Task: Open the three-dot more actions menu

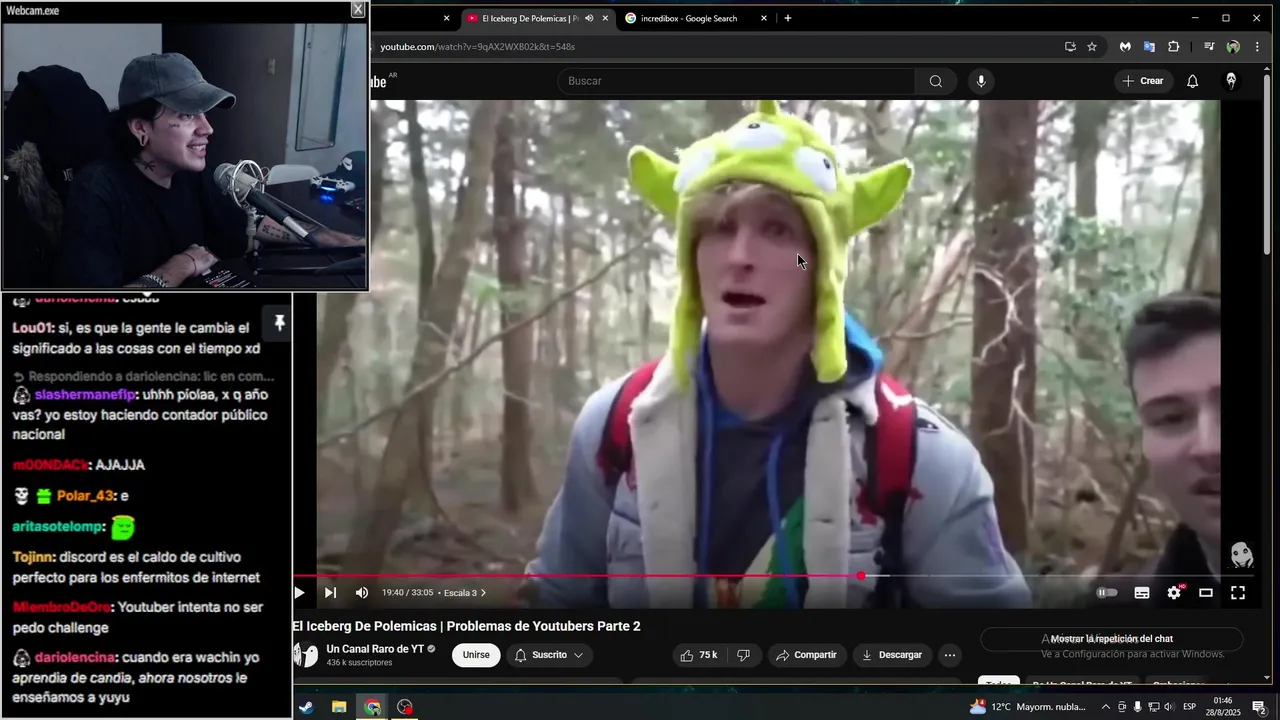Action: pos(950,655)
